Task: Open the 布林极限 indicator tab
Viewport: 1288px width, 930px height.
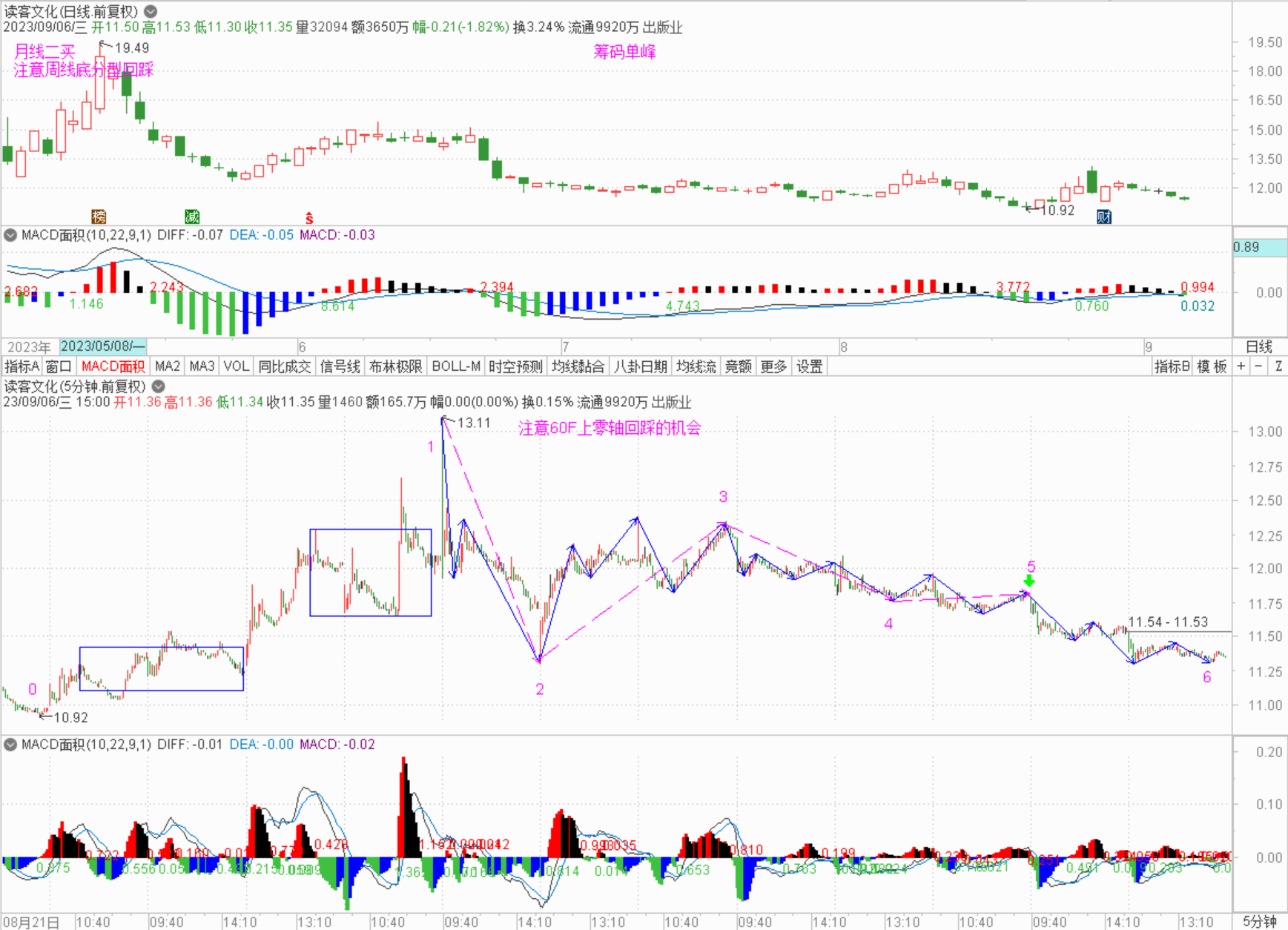Action: [395, 366]
